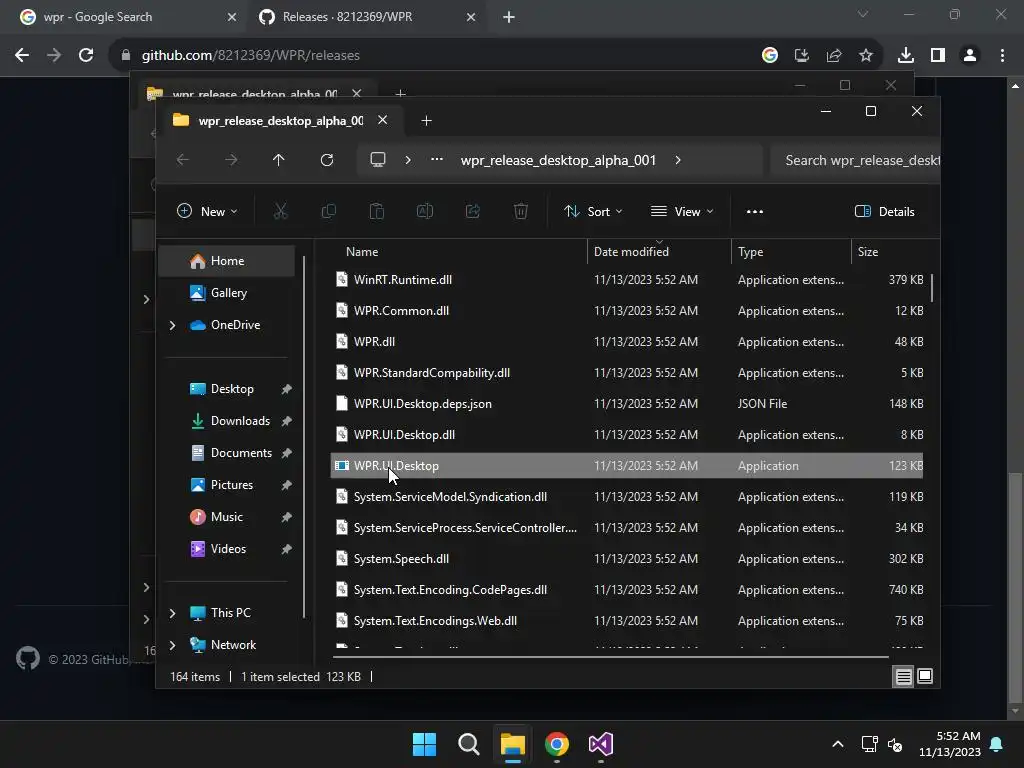This screenshot has width=1024, height=768.
Task: Open Chrome three-dot menu
Action: 1002,56
